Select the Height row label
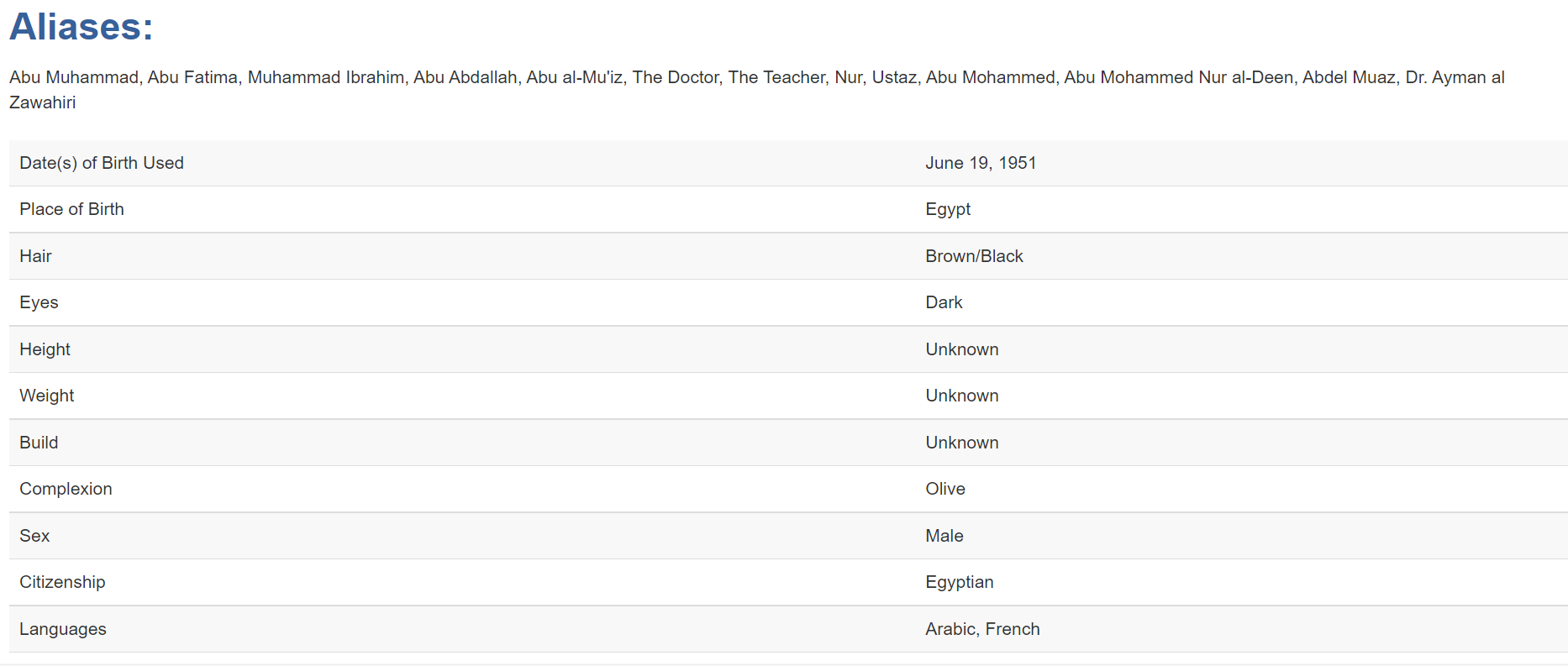Image resolution: width=1568 pixels, height=666 pixels. [45, 349]
